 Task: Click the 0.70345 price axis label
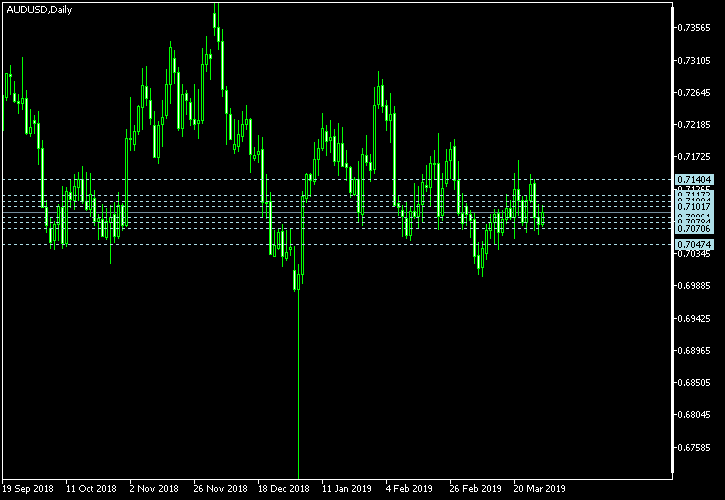click(694, 254)
